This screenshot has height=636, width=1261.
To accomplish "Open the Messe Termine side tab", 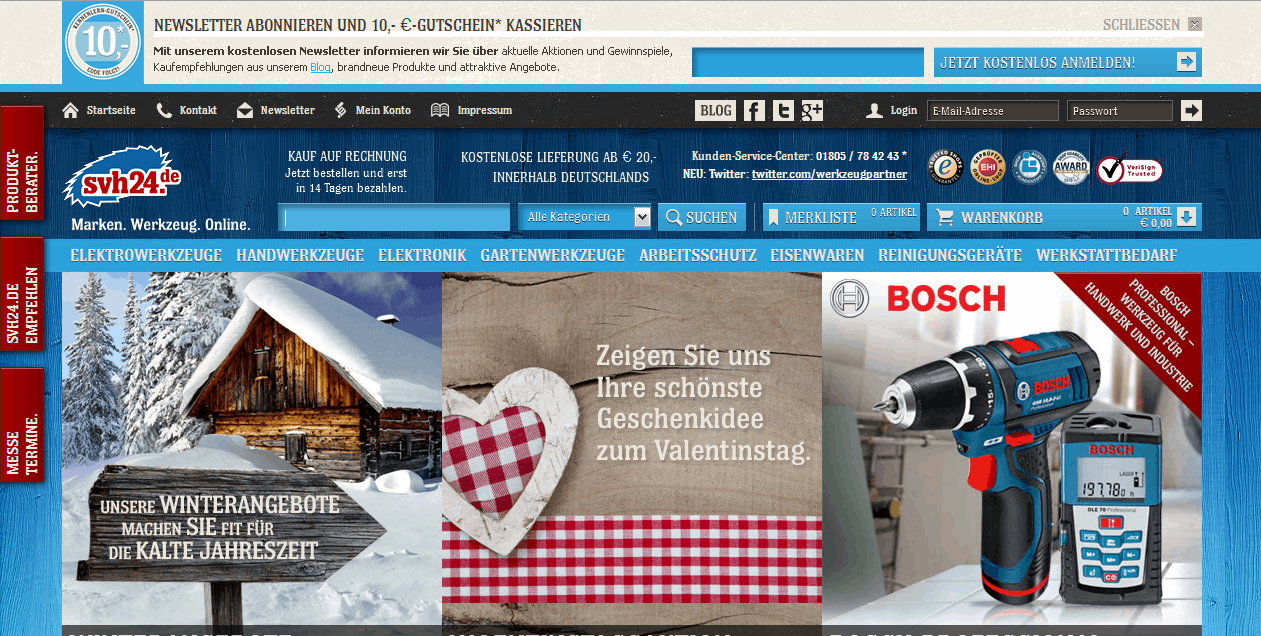I will pos(22,425).
